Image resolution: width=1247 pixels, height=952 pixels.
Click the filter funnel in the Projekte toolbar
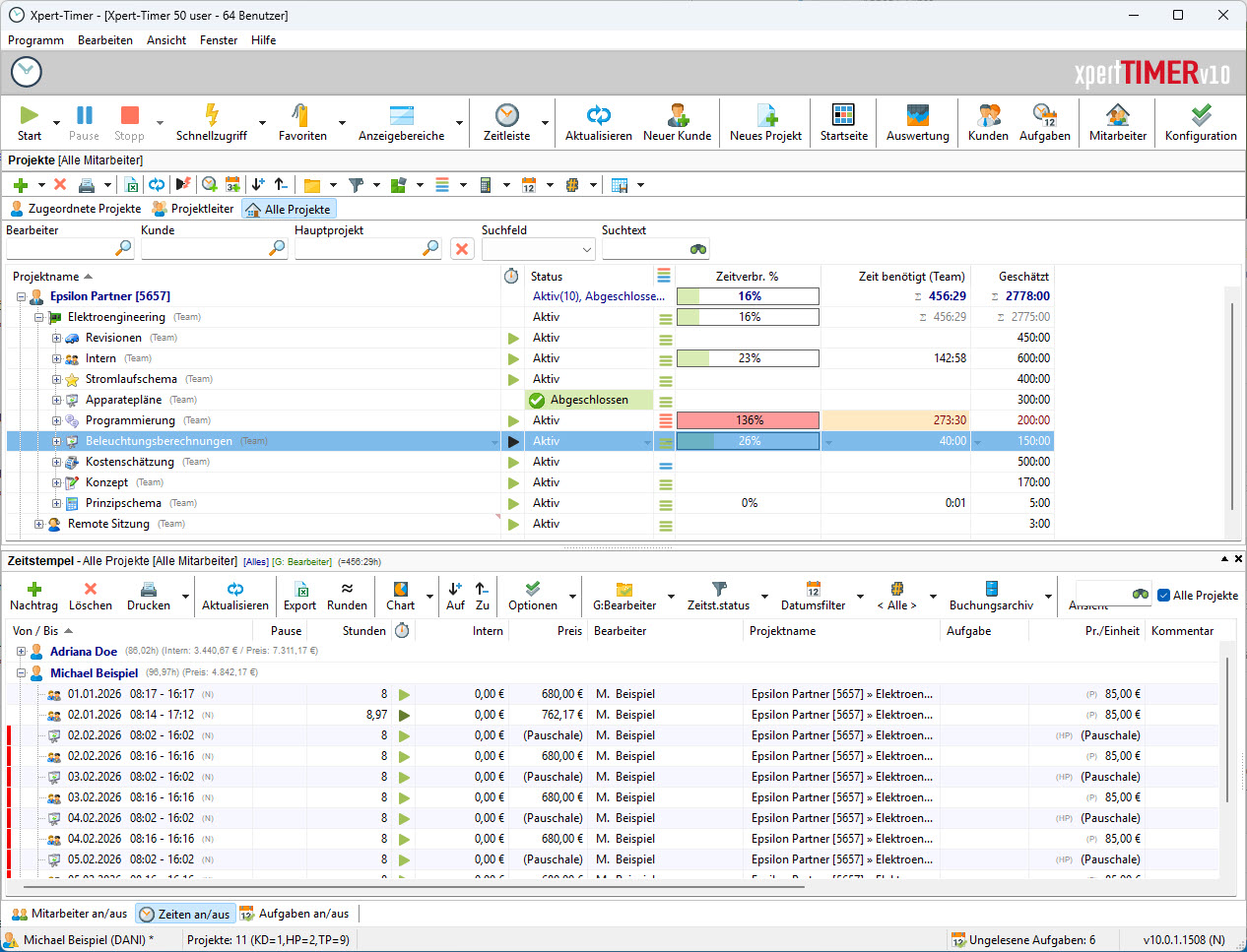click(357, 184)
